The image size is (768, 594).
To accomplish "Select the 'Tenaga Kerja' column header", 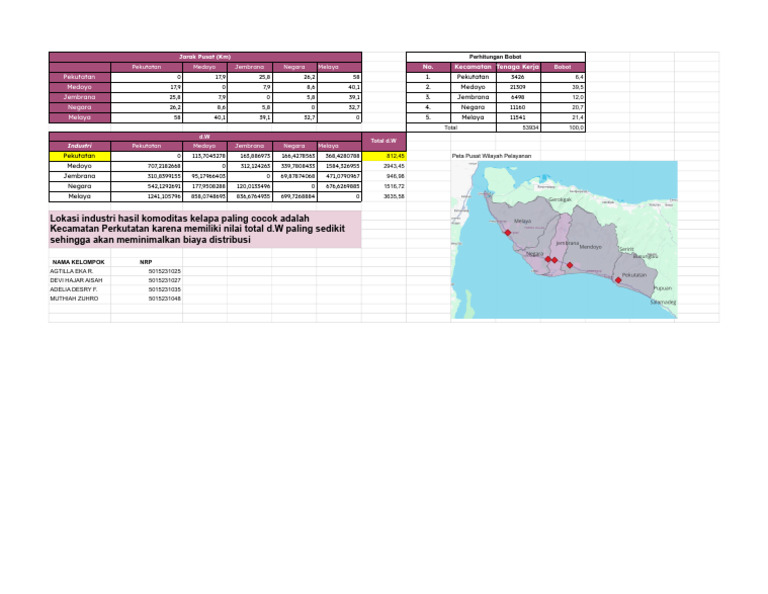I will coord(518,67).
